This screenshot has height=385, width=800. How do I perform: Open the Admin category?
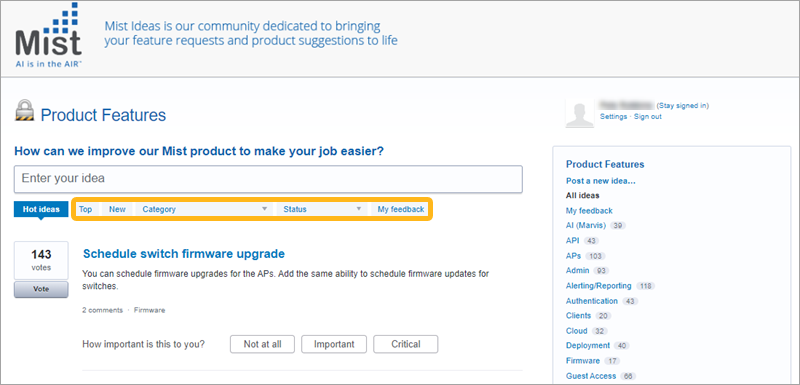pyautogui.click(x=578, y=270)
